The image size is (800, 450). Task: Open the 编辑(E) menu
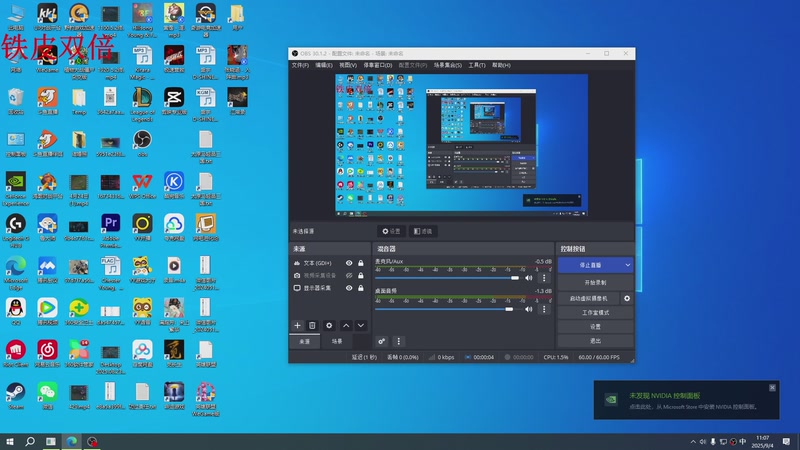324,65
